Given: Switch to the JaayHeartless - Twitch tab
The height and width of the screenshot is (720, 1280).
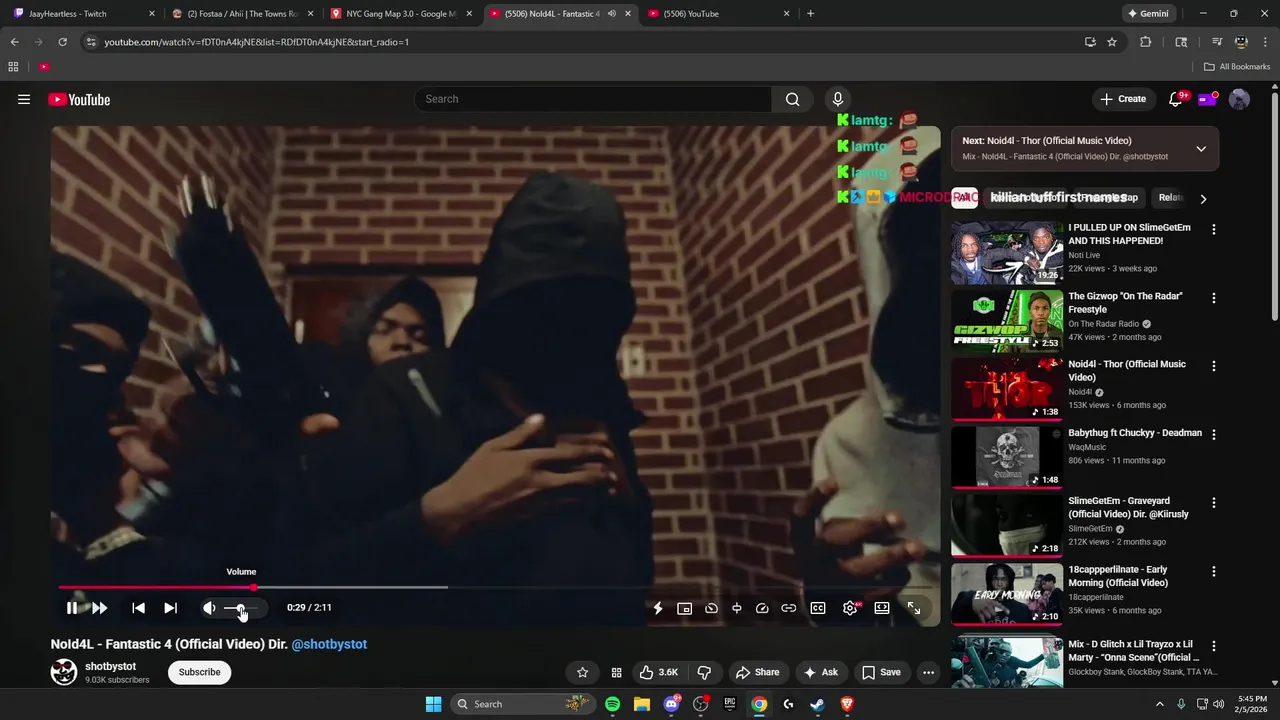Looking at the screenshot, I should click(x=83, y=14).
